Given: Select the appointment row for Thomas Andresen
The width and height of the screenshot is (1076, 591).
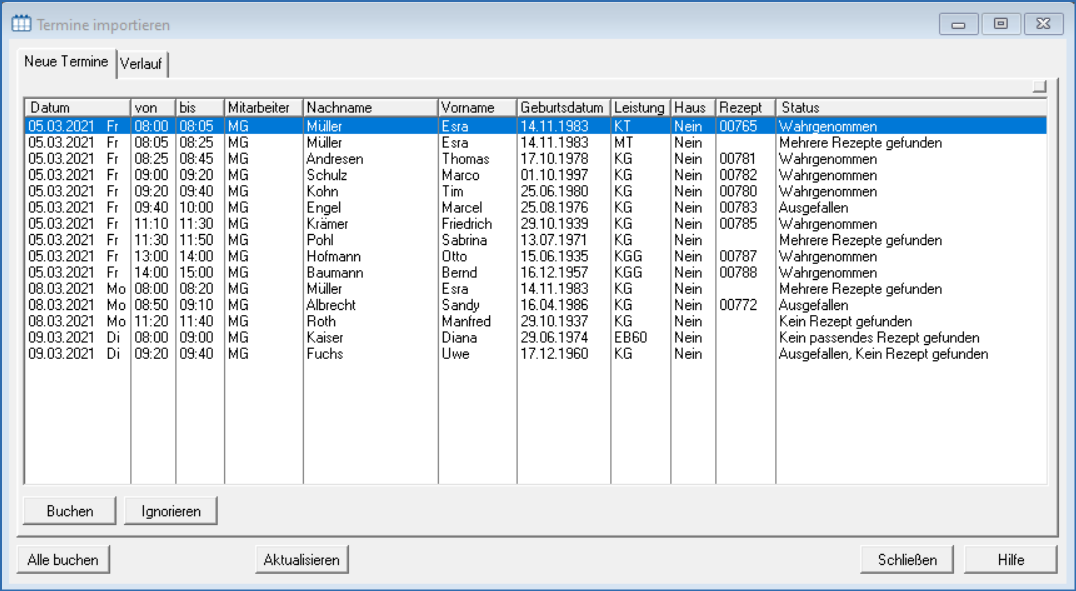Looking at the screenshot, I should point(400,158).
